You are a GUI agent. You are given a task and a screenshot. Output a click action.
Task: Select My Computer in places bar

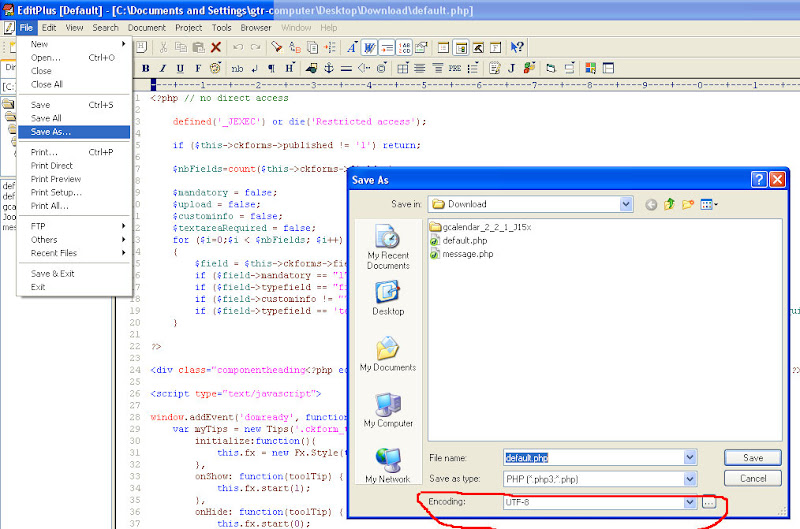tap(388, 410)
